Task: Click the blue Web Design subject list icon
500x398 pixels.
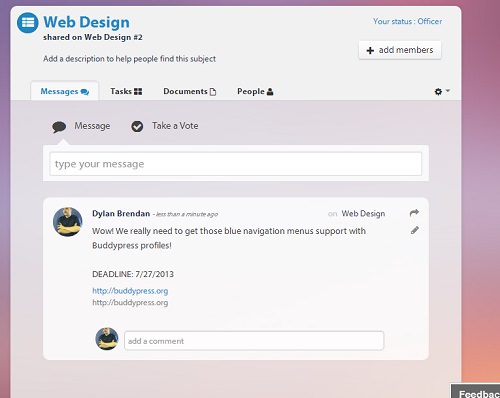Action: (28, 23)
